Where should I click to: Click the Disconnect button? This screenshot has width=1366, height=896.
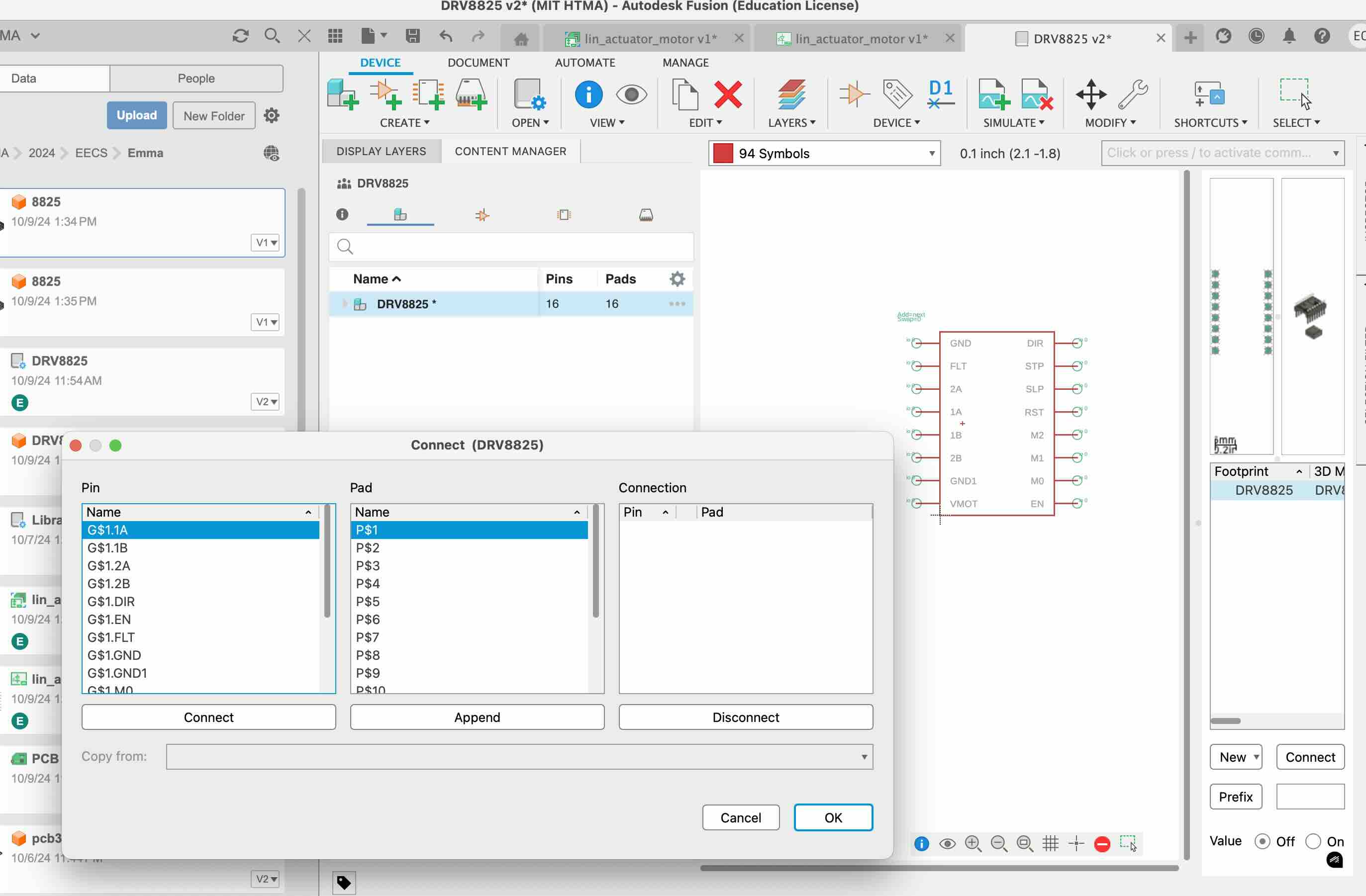(746, 717)
